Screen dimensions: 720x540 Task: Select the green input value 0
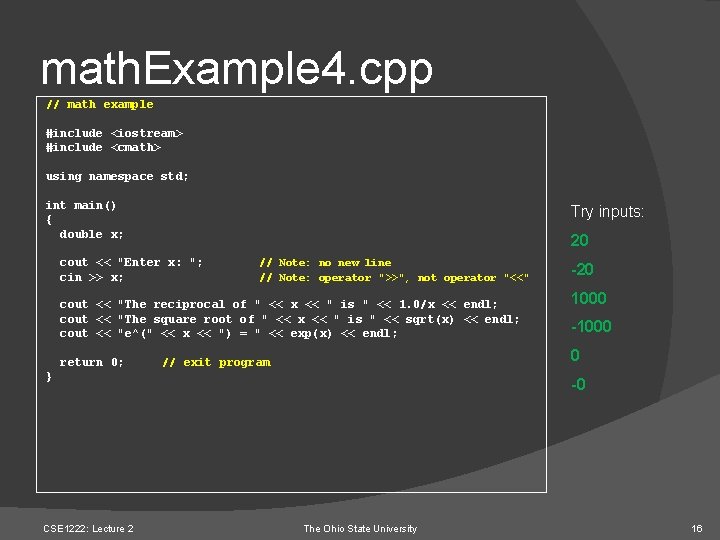click(575, 355)
